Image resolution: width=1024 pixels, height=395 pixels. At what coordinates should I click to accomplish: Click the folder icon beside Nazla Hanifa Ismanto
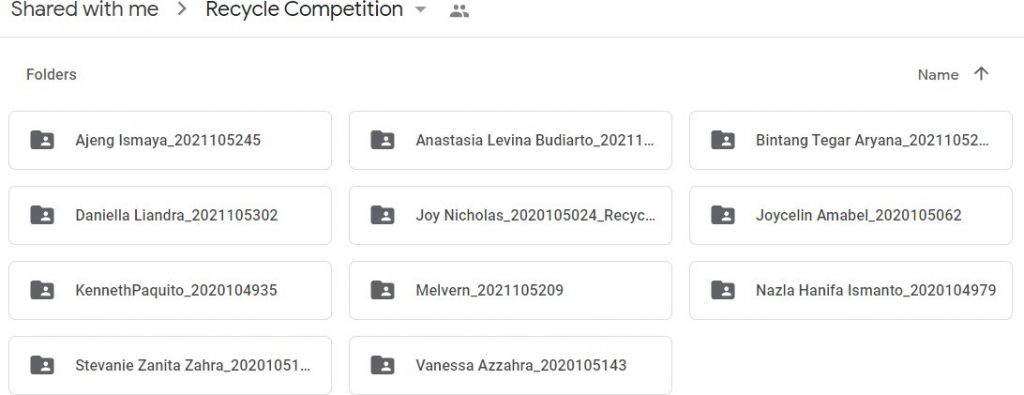click(x=723, y=291)
